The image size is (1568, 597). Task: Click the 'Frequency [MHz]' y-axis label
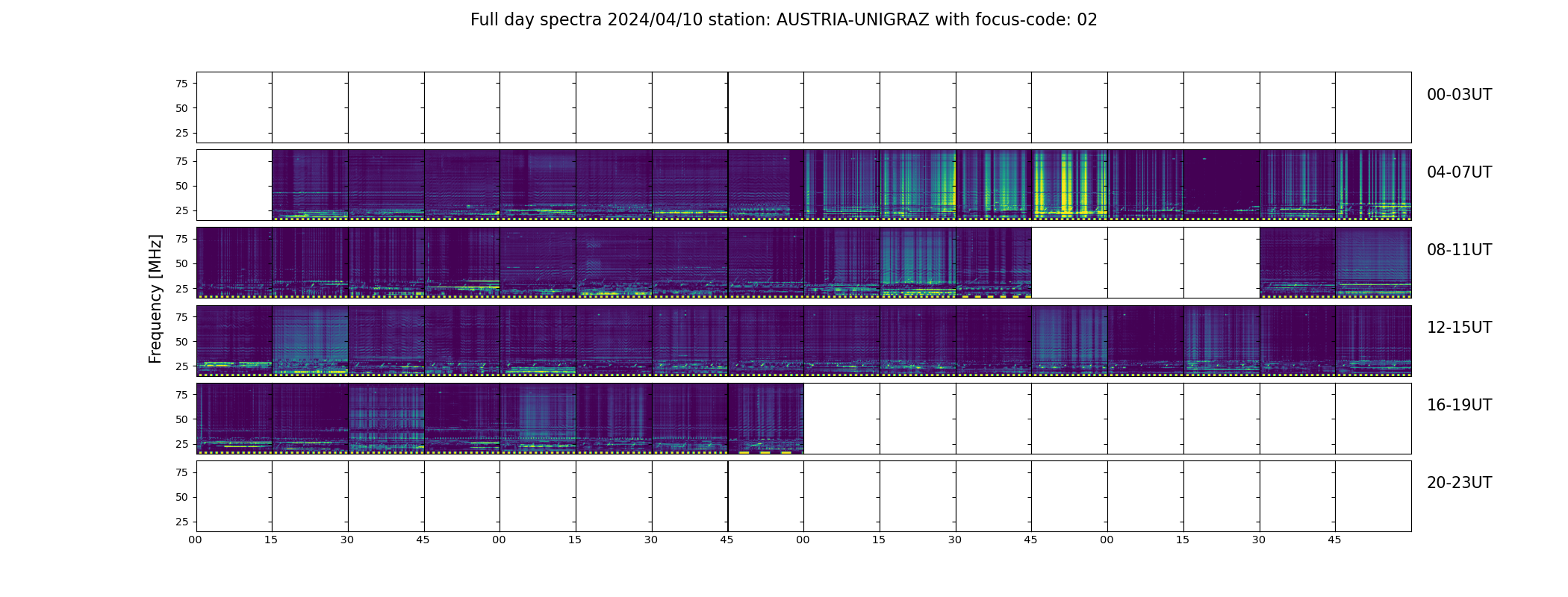coord(155,298)
